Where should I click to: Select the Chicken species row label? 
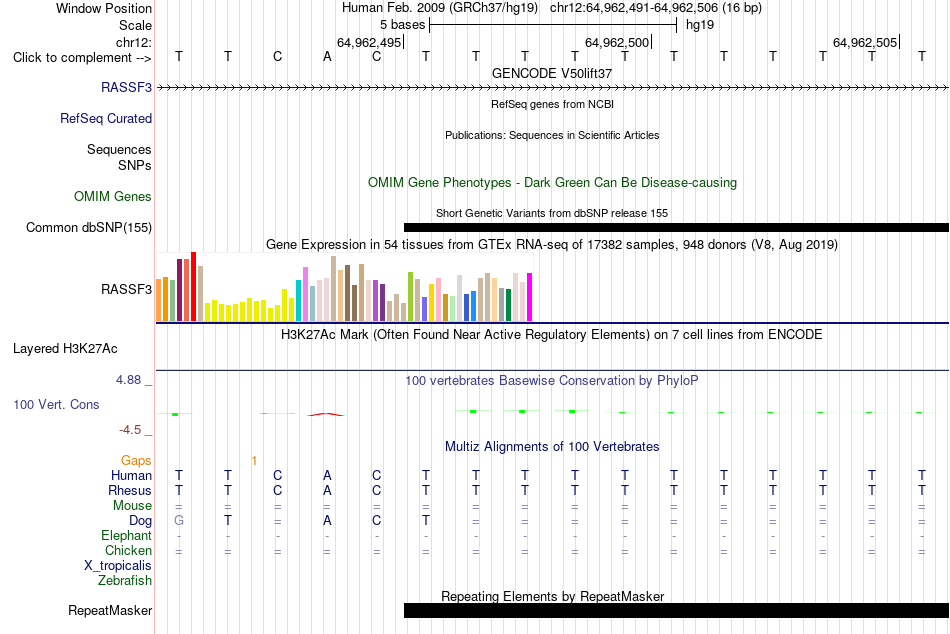pos(128,550)
